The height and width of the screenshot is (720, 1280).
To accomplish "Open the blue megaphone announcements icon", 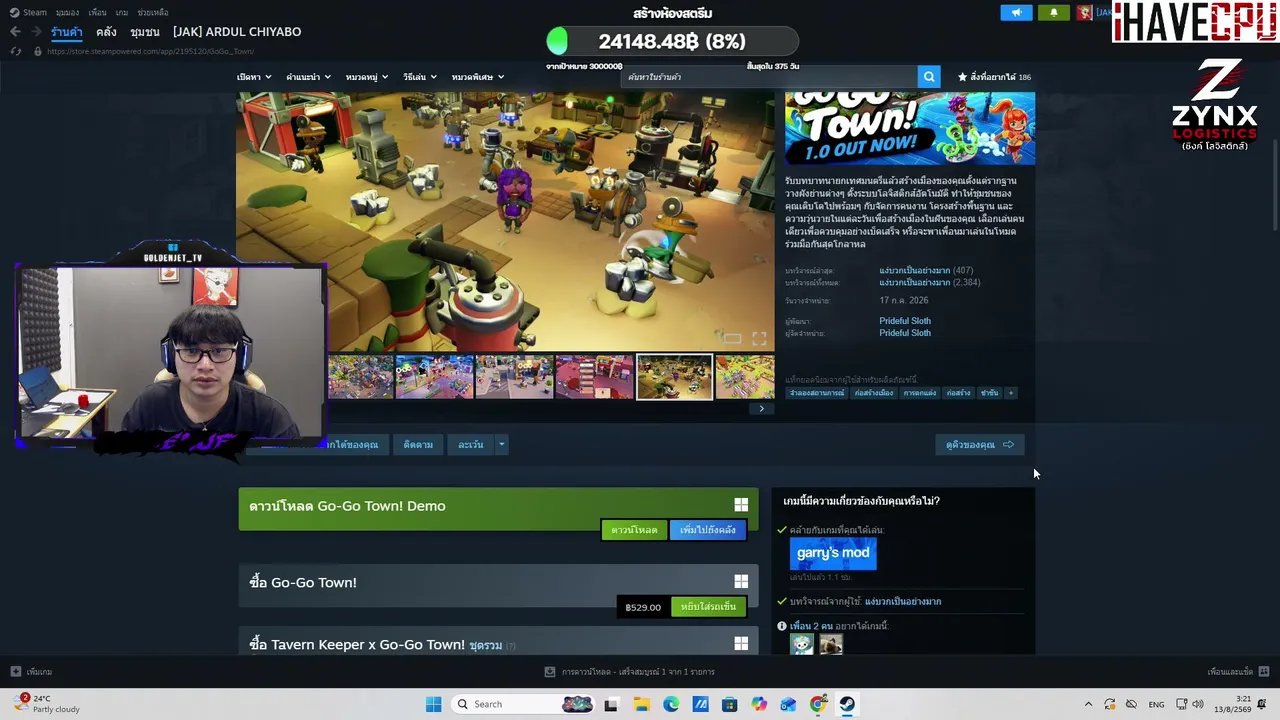I will click(x=1016, y=13).
